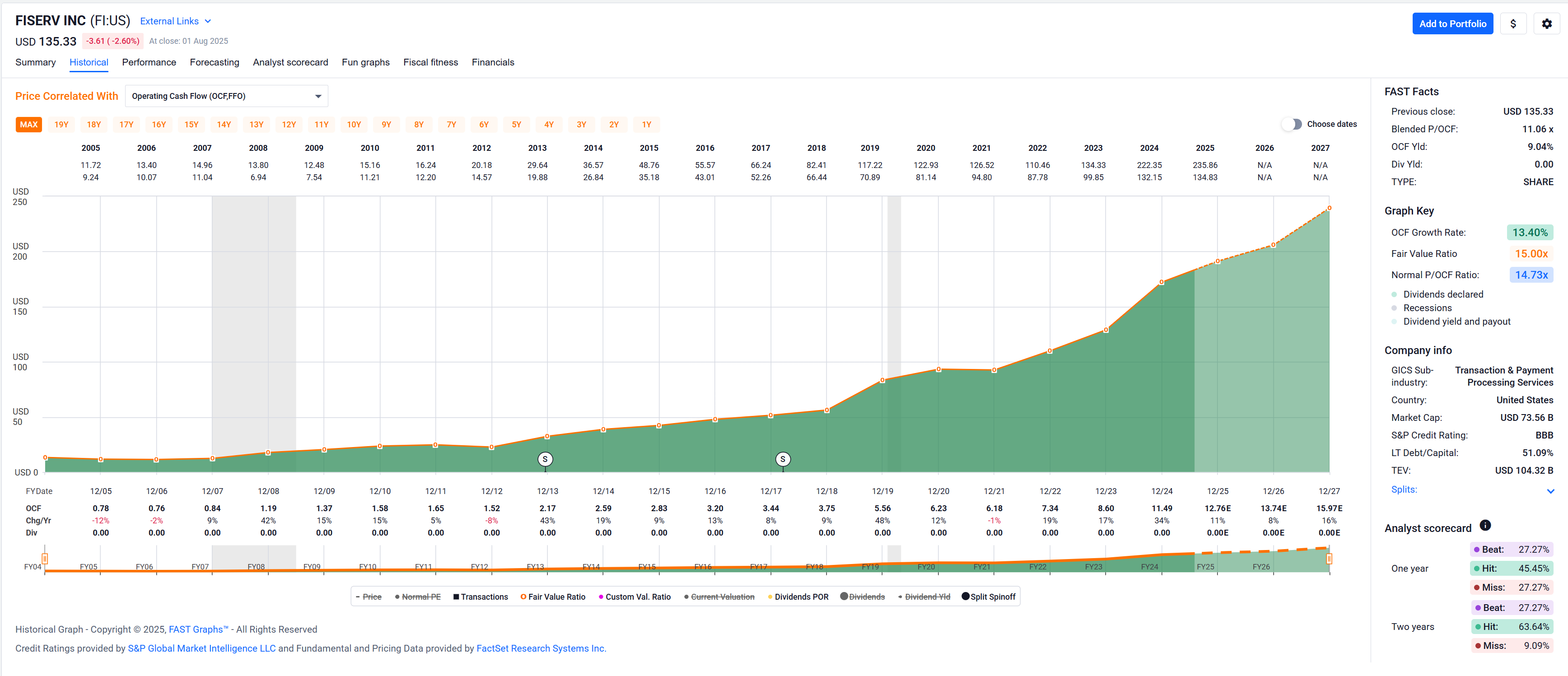The width and height of the screenshot is (1568, 676).
Task: Click the One year Hit 45.45% badge
Action: [1512, 569]
